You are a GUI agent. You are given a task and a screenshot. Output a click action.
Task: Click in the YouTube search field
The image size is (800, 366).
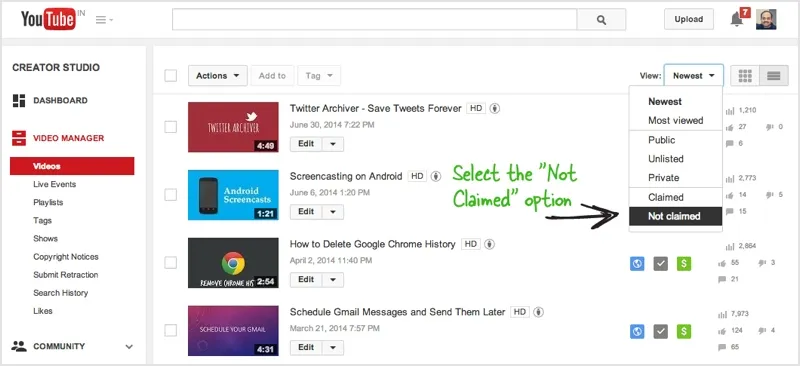coord(374,20)
